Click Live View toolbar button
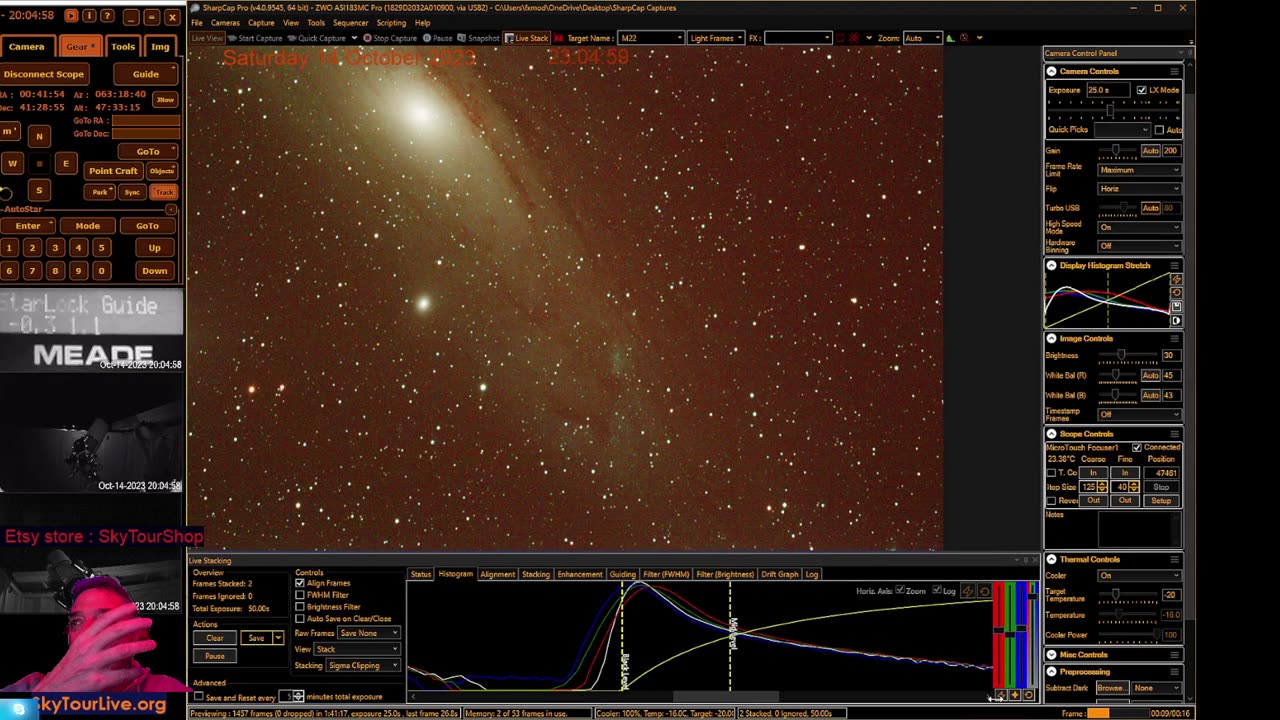1280x720 pixels. click(x=207, y=38)
